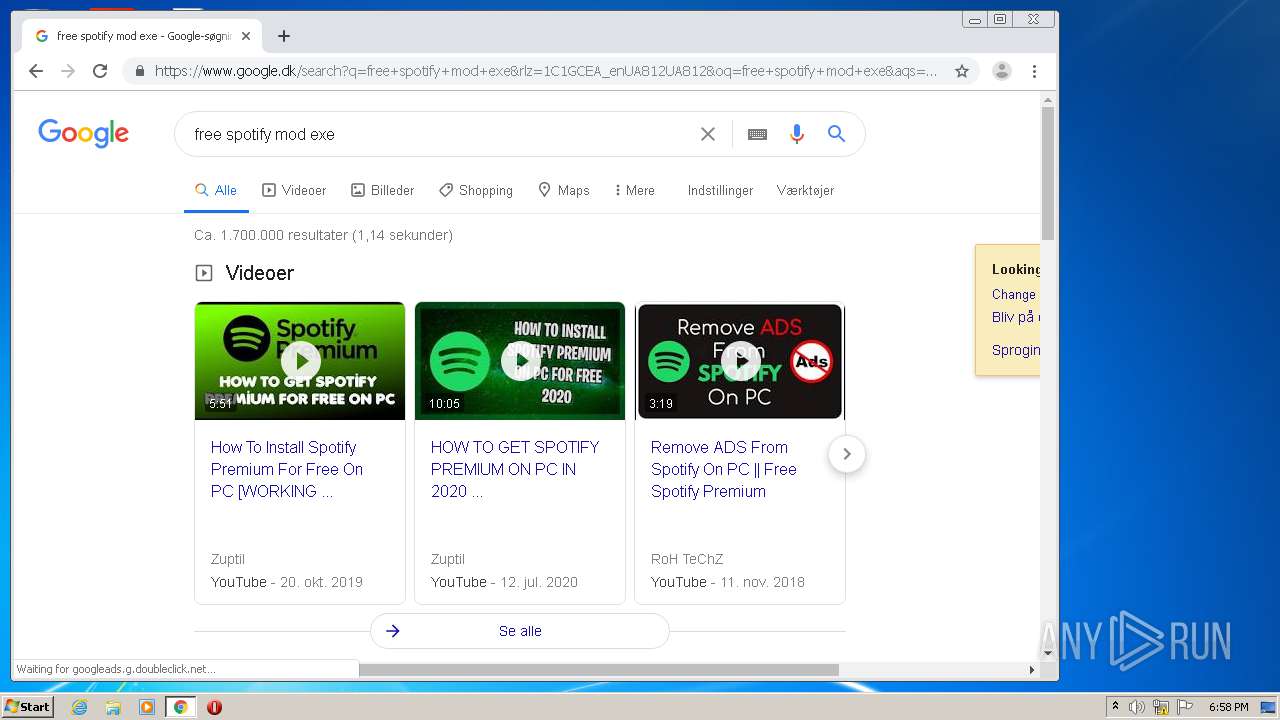
Task: Bookmark this page with the star icon
Action: [962, 71]
